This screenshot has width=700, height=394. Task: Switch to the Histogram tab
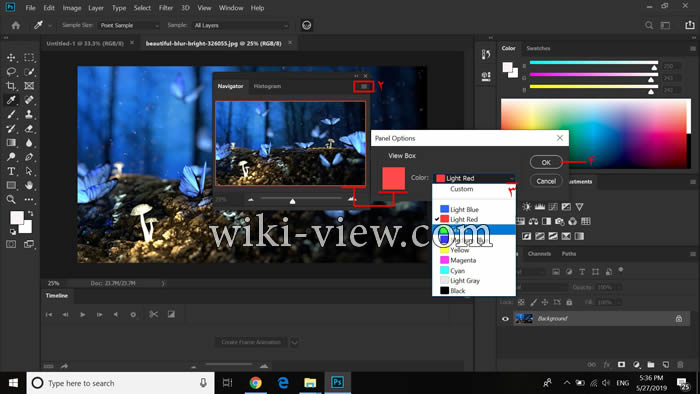coord(267,86)
